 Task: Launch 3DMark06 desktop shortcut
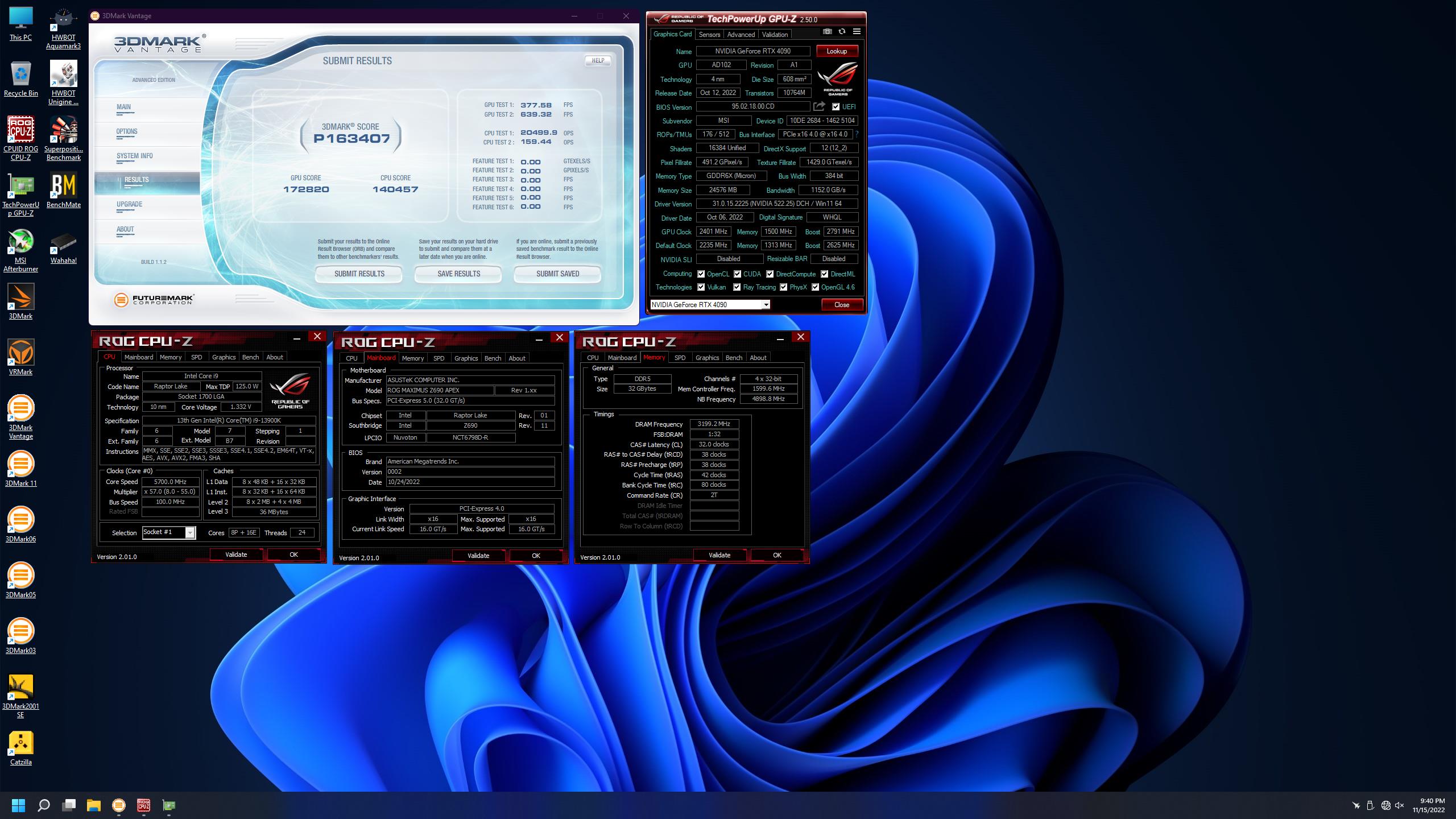pos(21,525)
